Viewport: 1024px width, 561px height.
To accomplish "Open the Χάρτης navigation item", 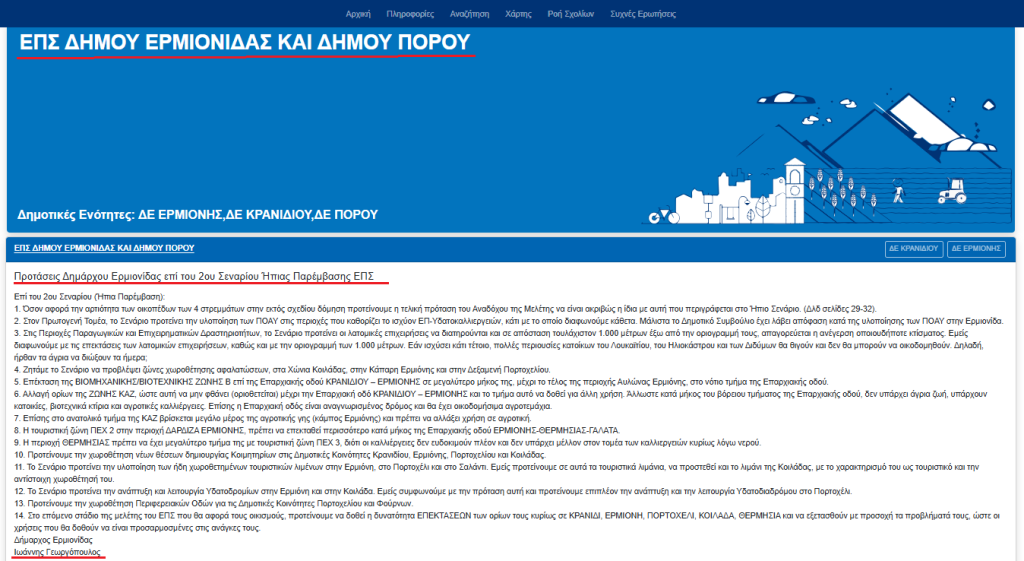I will point(519,14).
